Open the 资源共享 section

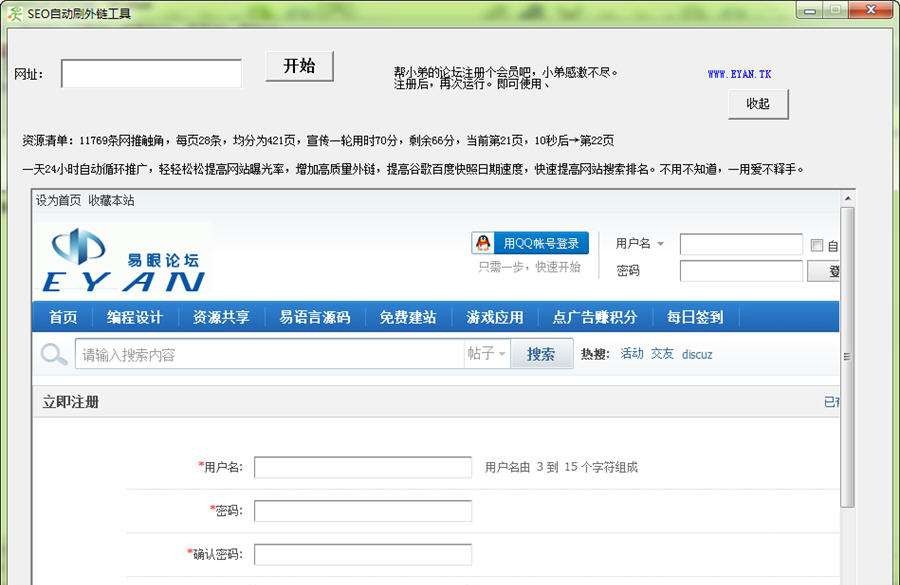click(x=223, y=316)
